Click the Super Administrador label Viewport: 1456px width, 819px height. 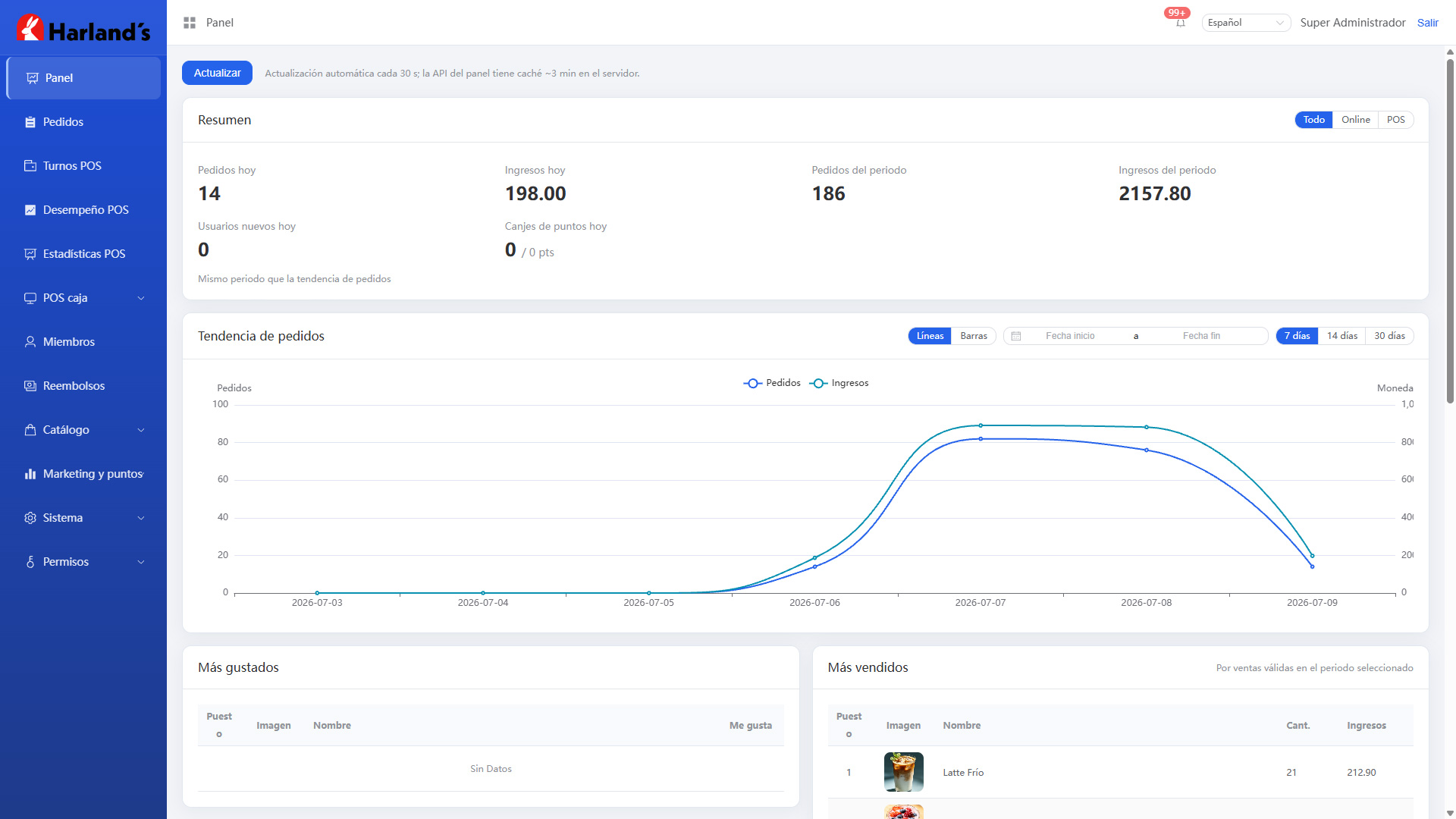1352,23
